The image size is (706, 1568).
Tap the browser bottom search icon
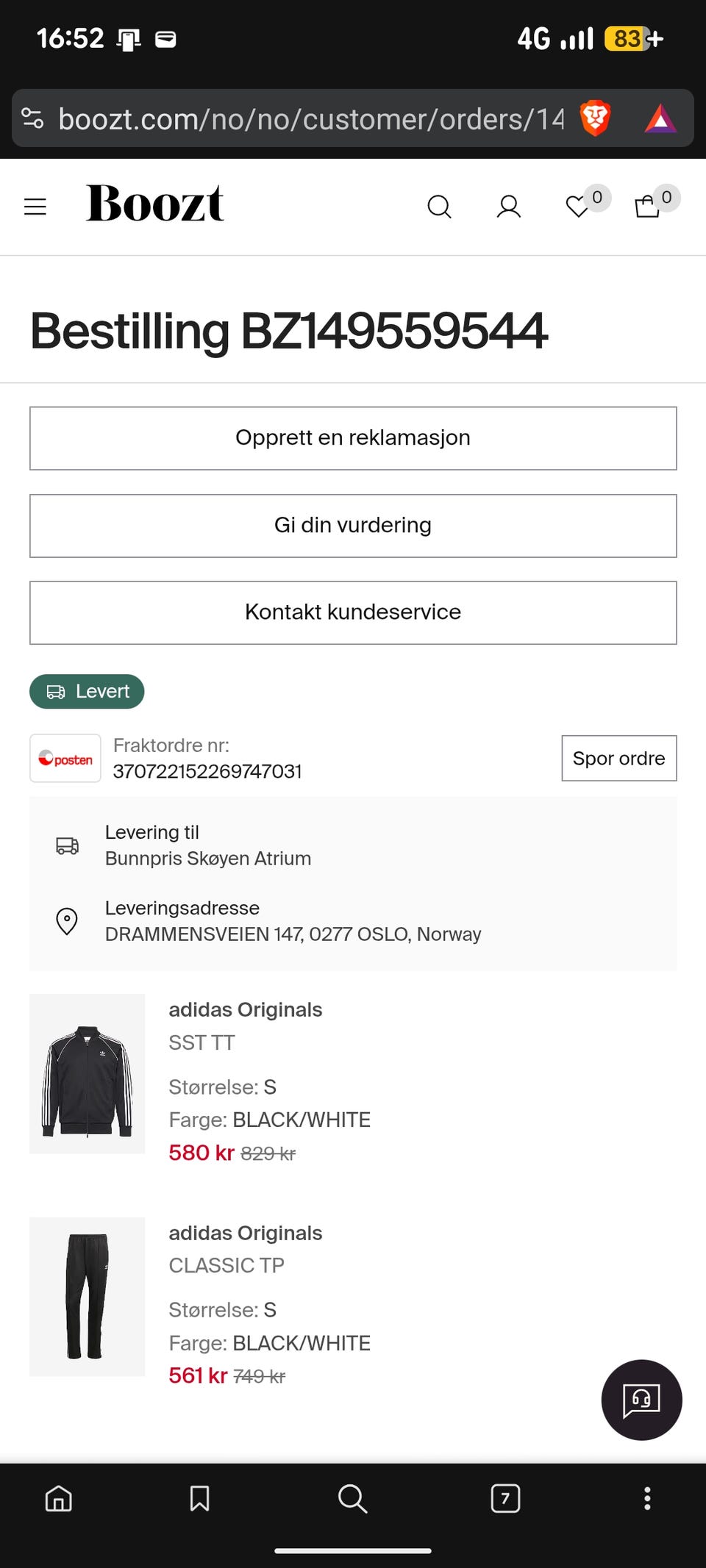tap(352, 1498)
